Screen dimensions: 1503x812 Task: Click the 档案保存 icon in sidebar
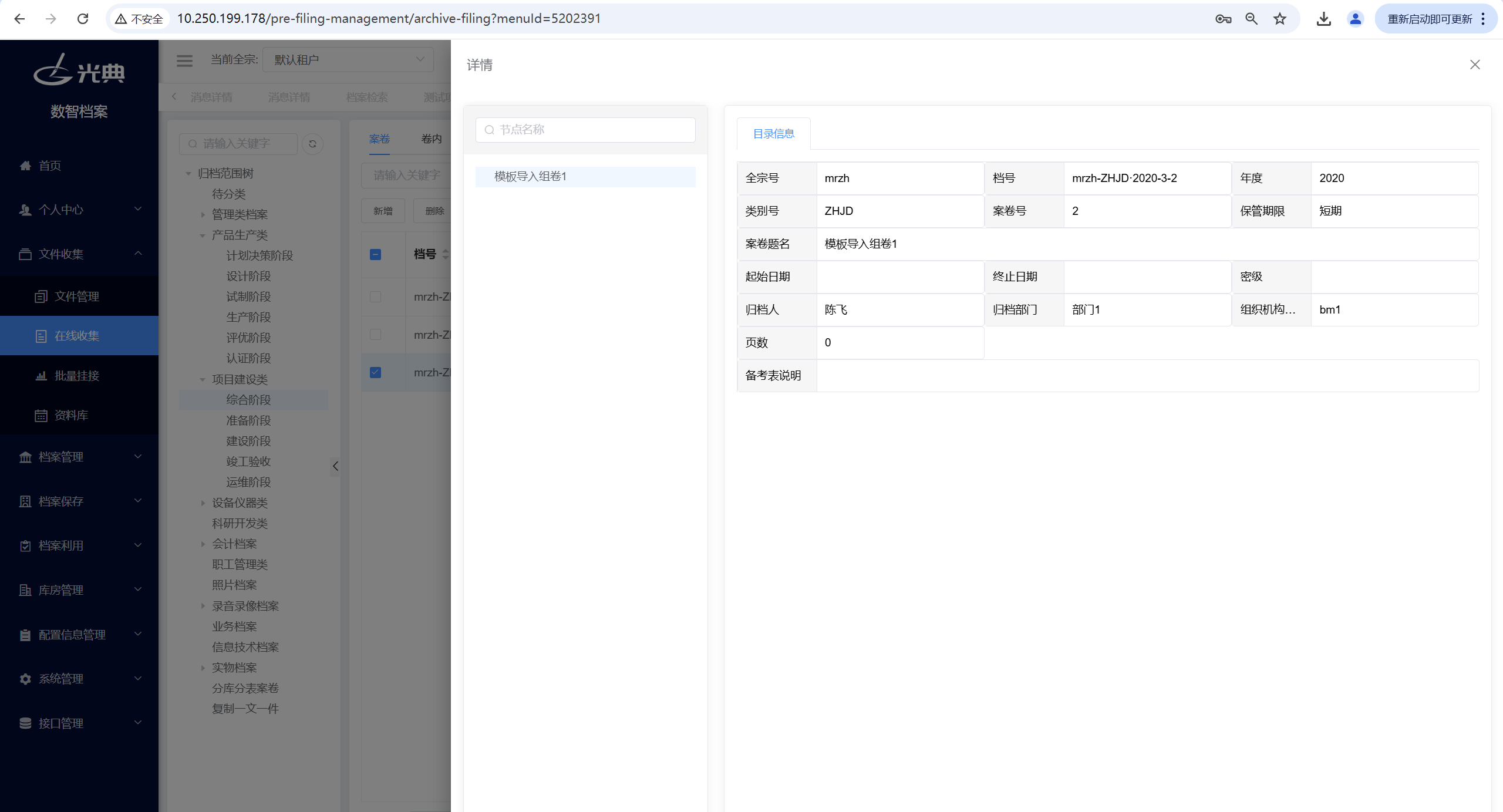pyautogui.click(x=25, y=501)
